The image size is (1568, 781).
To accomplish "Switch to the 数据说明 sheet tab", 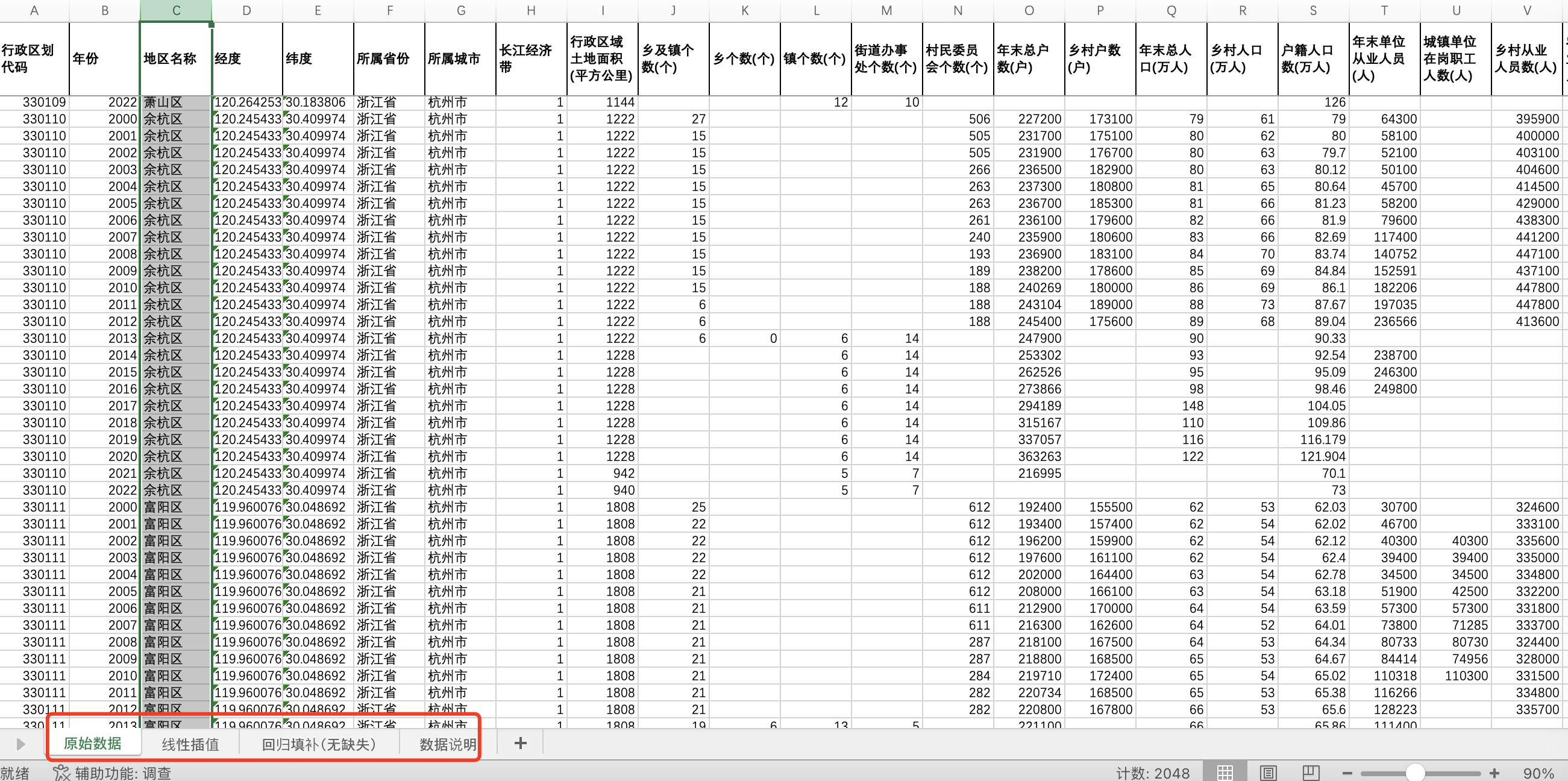I will coord(447,744).
